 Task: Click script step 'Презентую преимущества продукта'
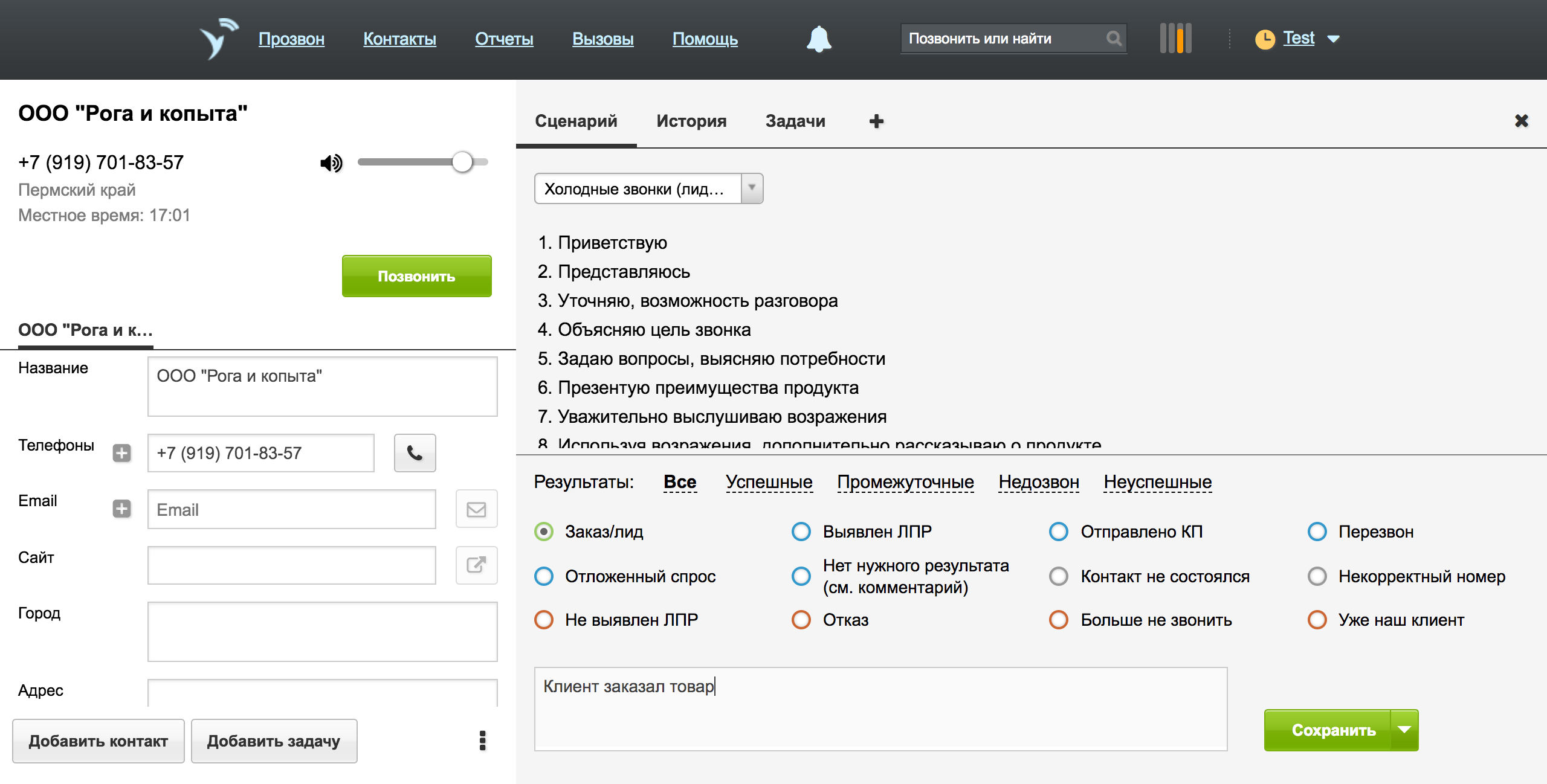click(x=708, y=388)
